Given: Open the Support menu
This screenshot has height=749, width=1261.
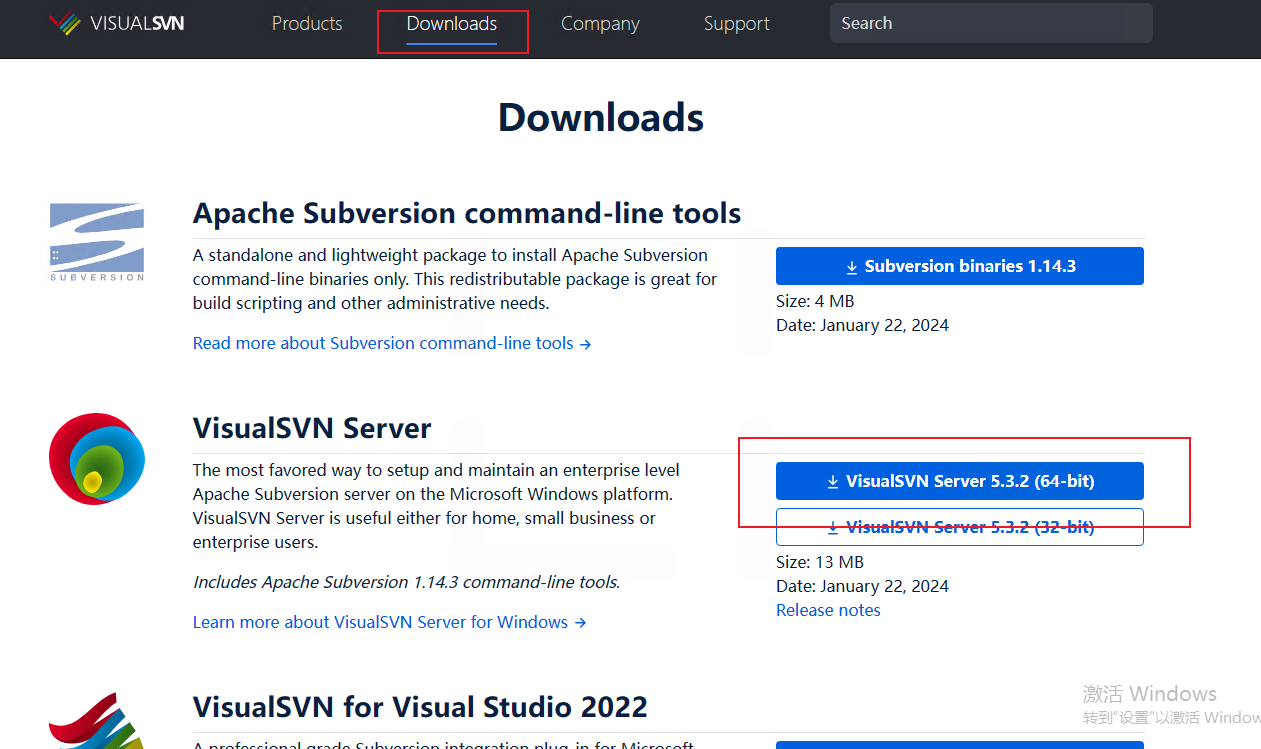Looking at the screenshot, I should (737, 24).
